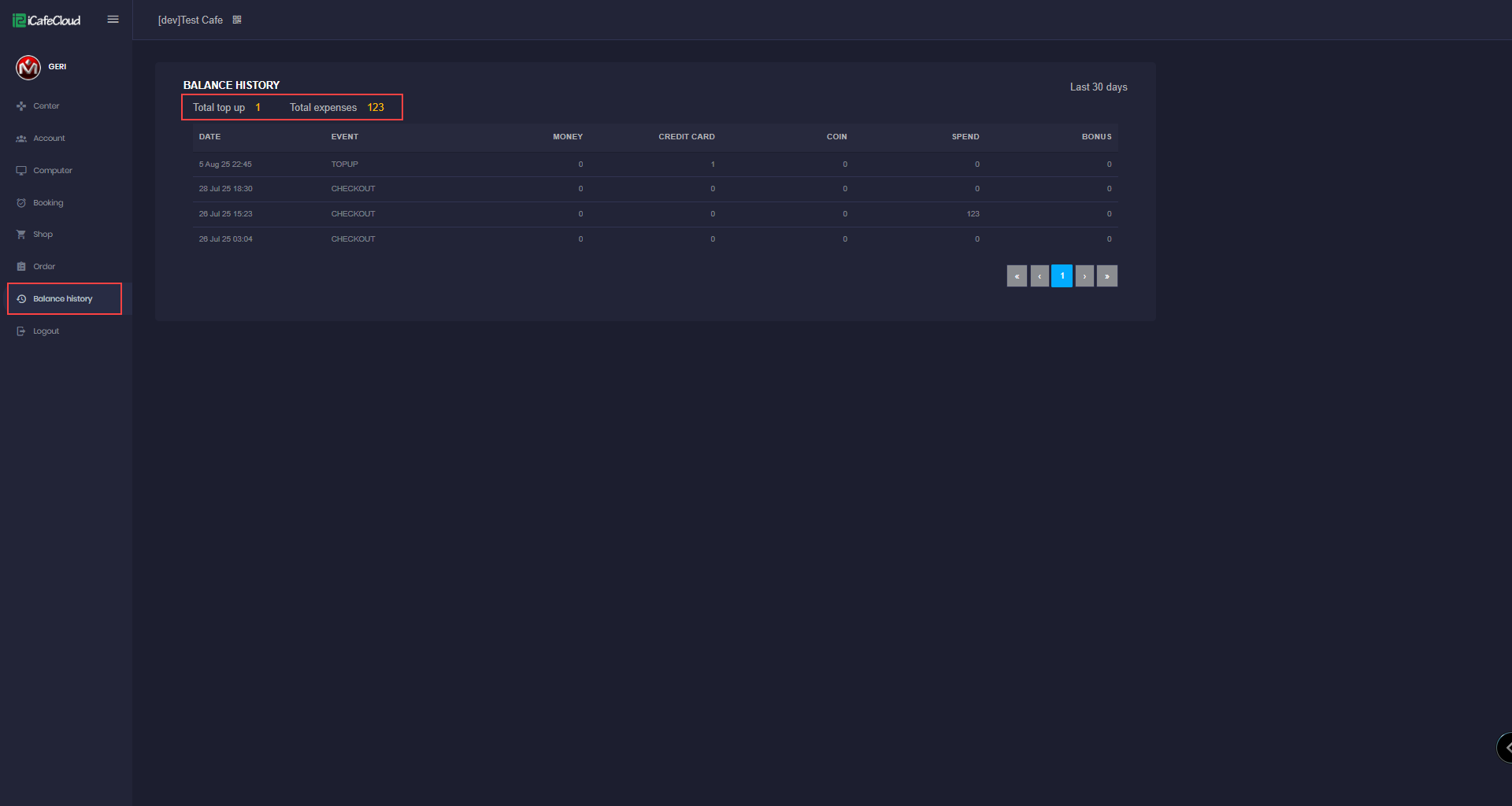Click the Order clipboard icon
1512x806 pixels.
pos(21,267)
